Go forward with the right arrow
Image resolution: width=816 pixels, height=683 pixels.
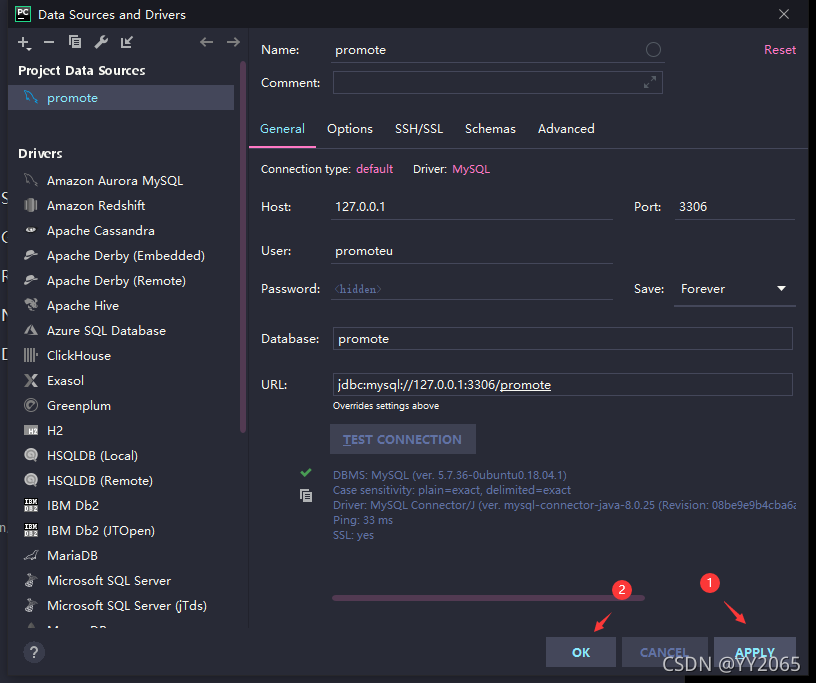(x=233, y=42)
